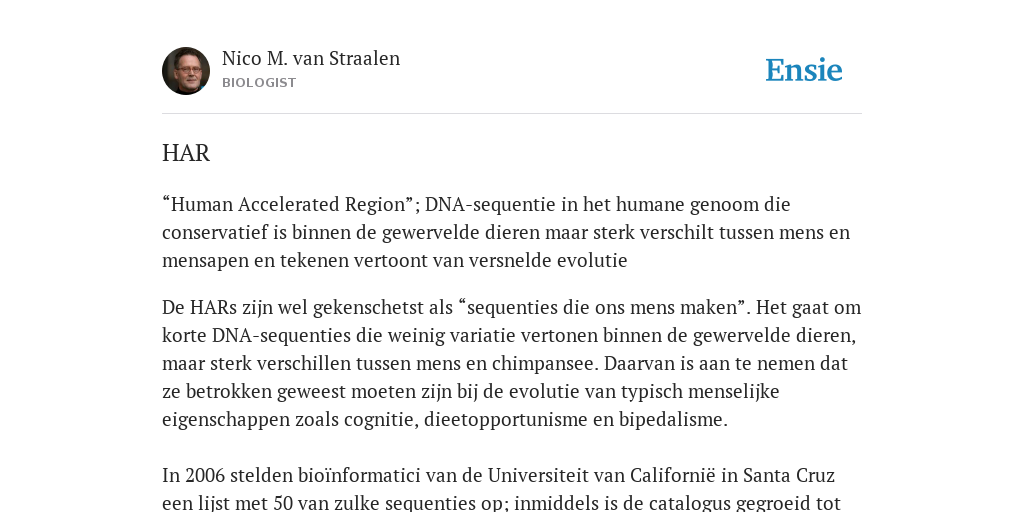Click the HAR heading
1024x512 pixels.
click(186, 153)
